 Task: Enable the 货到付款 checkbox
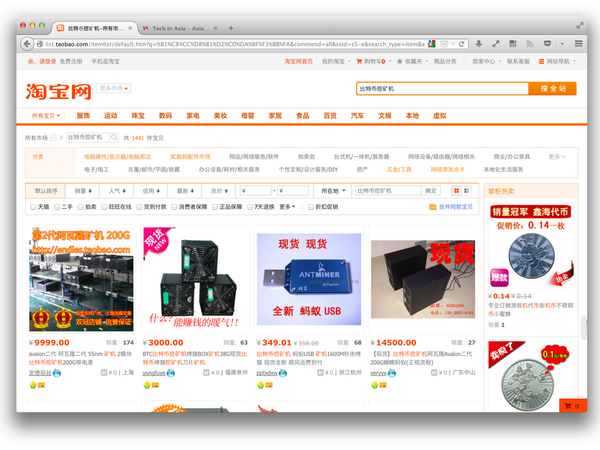click(139, 207)
